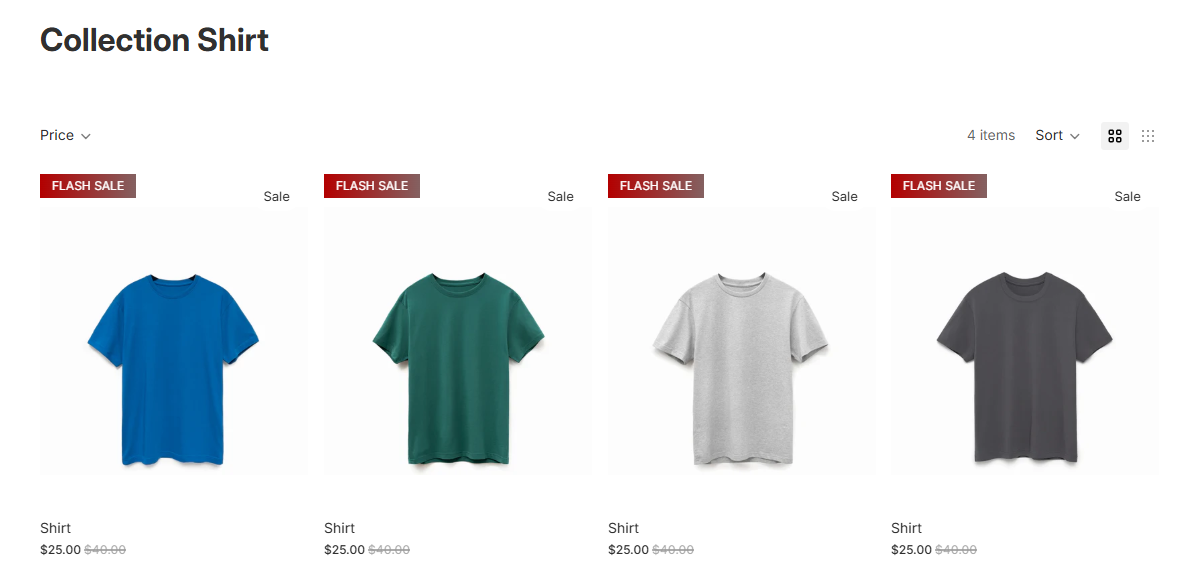
Task: Click the Shirt title under dark gray shirt
Action: tap(906, 528)
